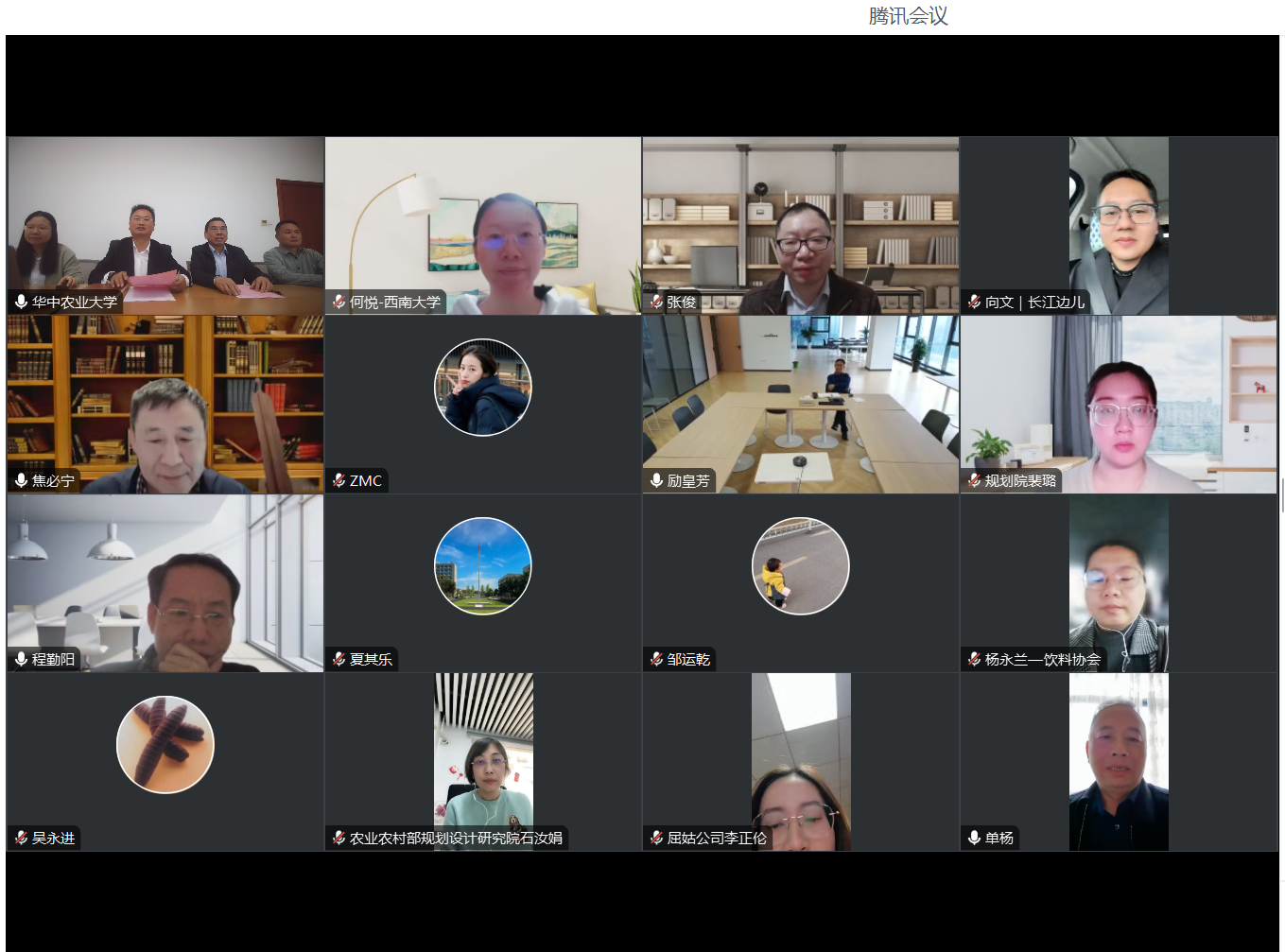Click the 吴永进 circular avatar image

pyautogui.click(x=165, y=745)
